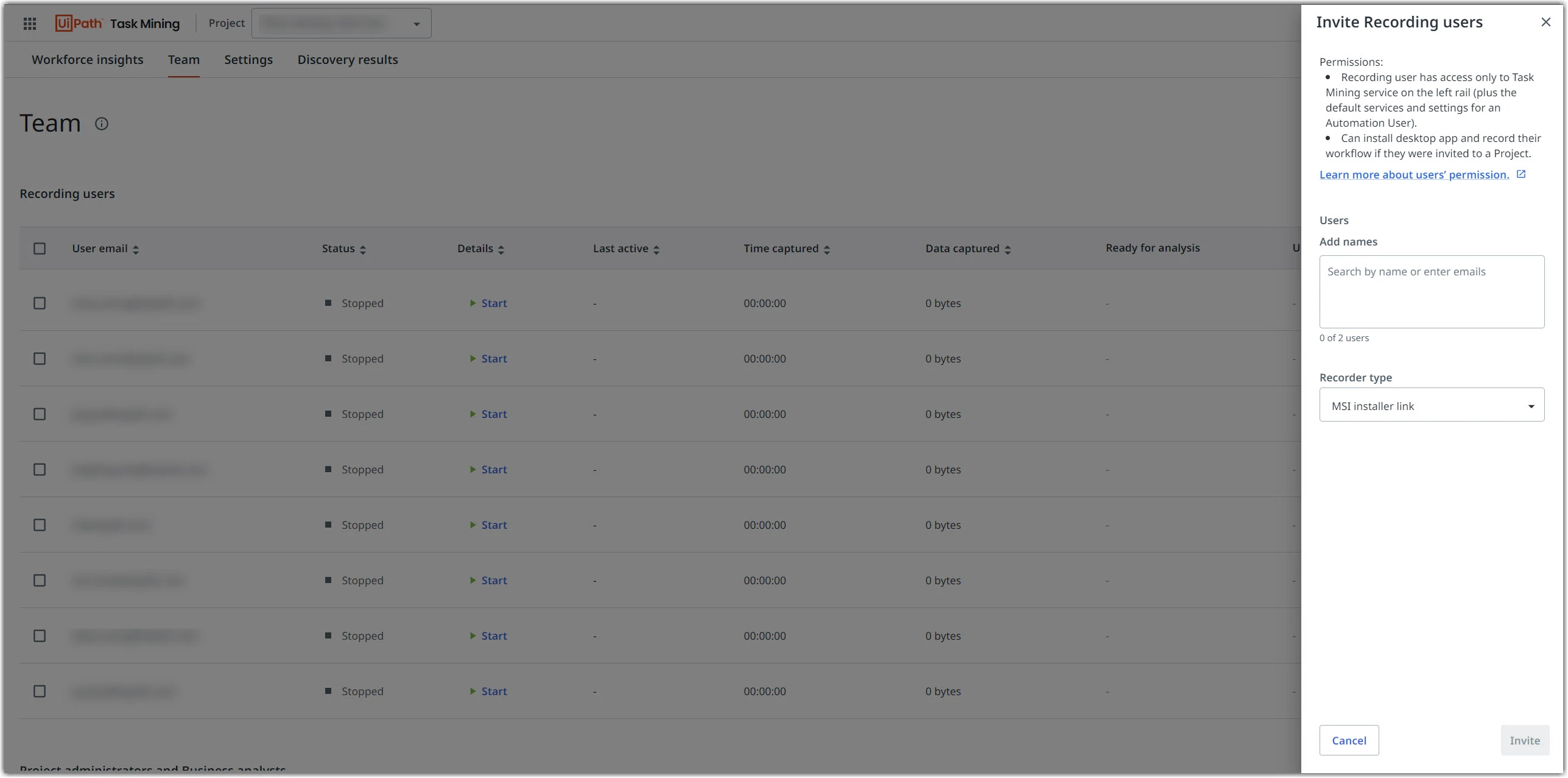Open the external link icon after permission link

click(x=1521, y=174)
